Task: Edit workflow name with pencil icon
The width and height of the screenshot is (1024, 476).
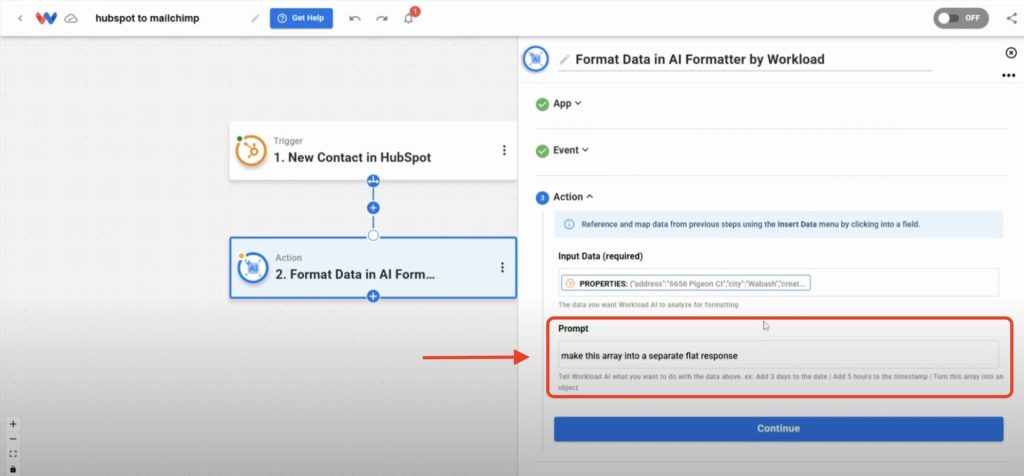Action: pos(255,18)
